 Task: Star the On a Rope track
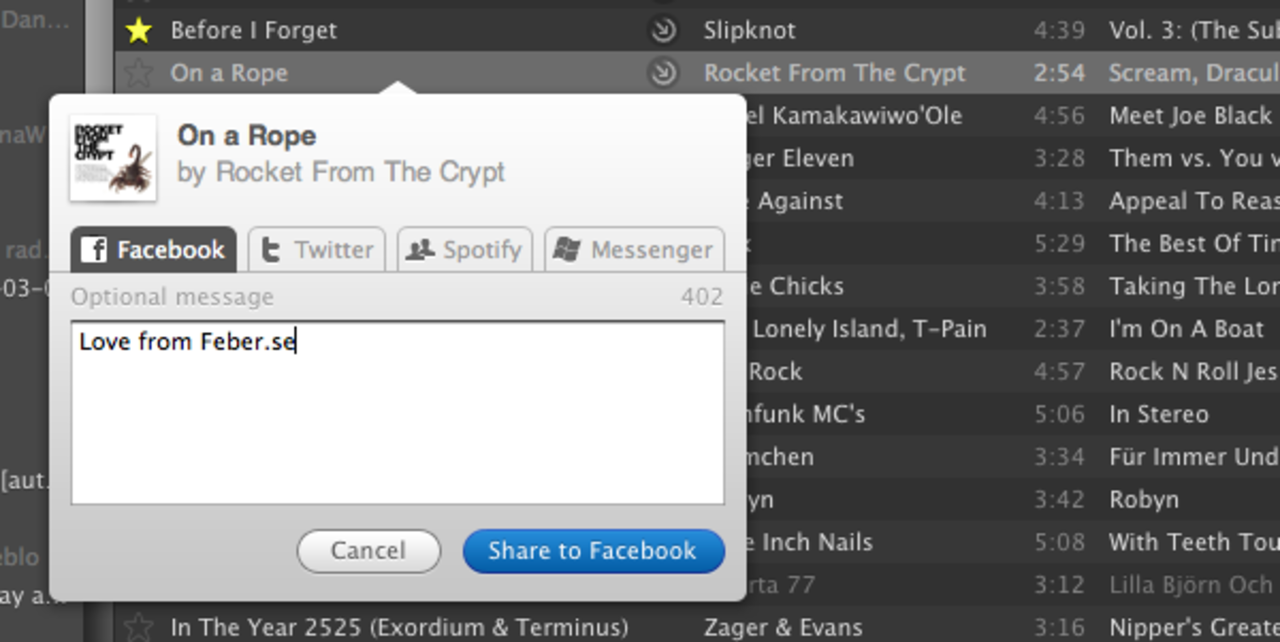click(138, 73)
